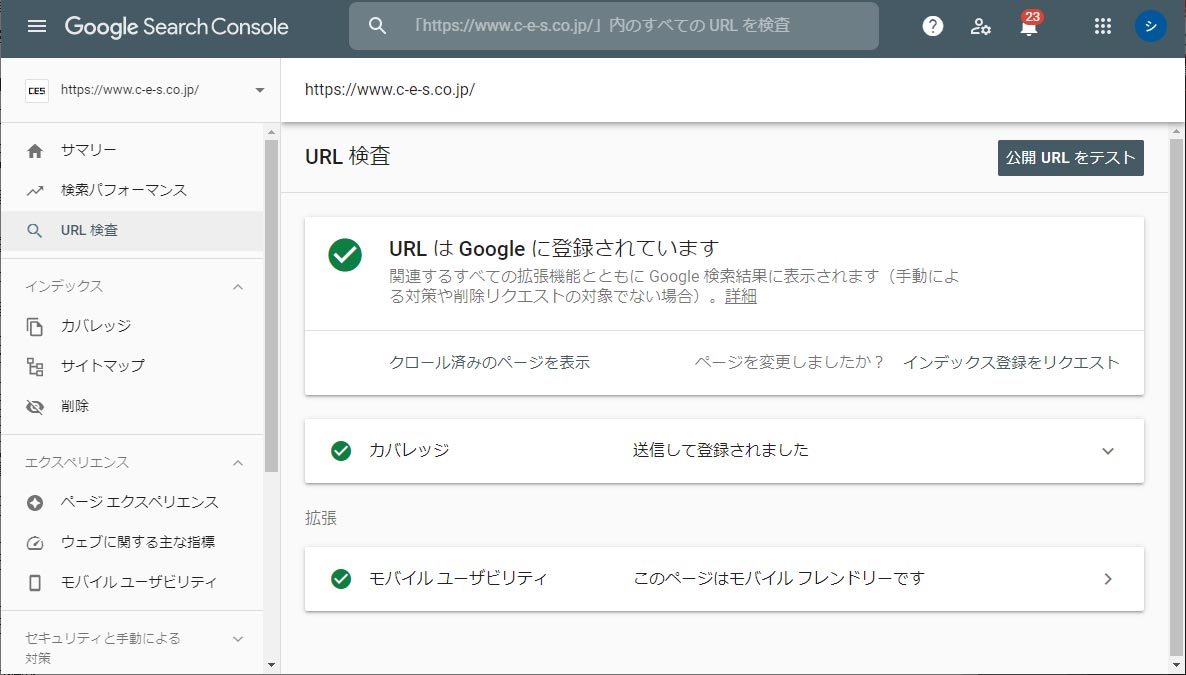Click the large green check beside URL は Google
Screen dimensions: 1186x675
tap(345, 254)
